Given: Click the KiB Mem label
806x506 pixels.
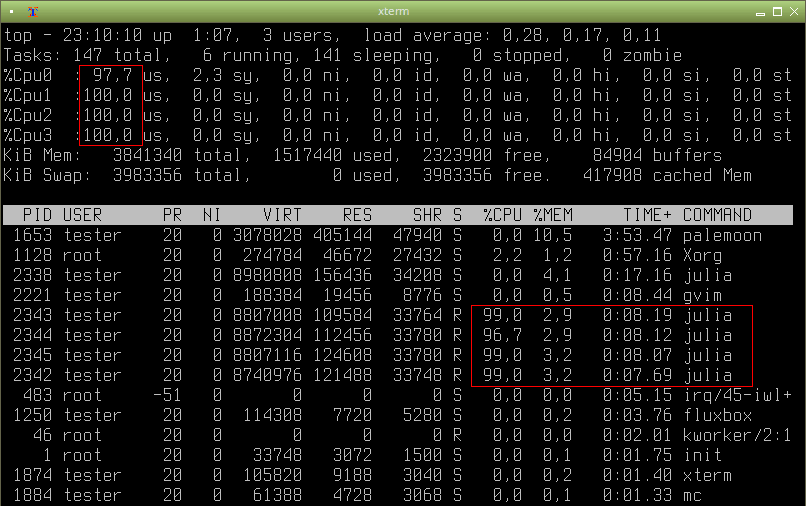Looking at the screenshot, I should pyautogui.click(x=42, y=155).
